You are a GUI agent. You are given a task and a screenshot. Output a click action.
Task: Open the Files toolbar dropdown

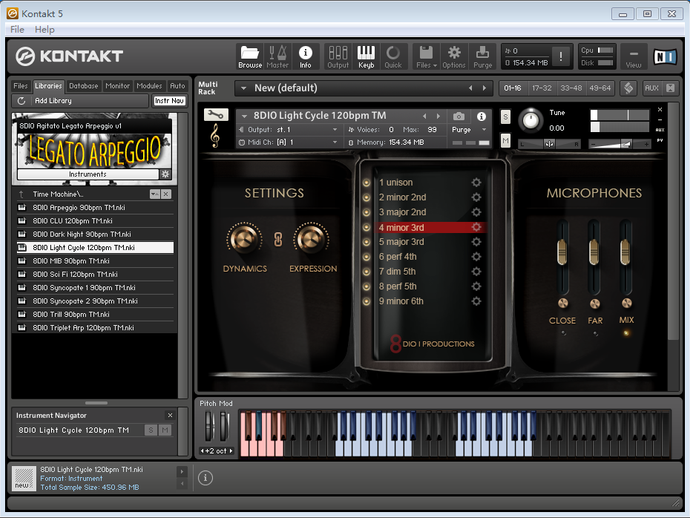(x=426, y=56)
